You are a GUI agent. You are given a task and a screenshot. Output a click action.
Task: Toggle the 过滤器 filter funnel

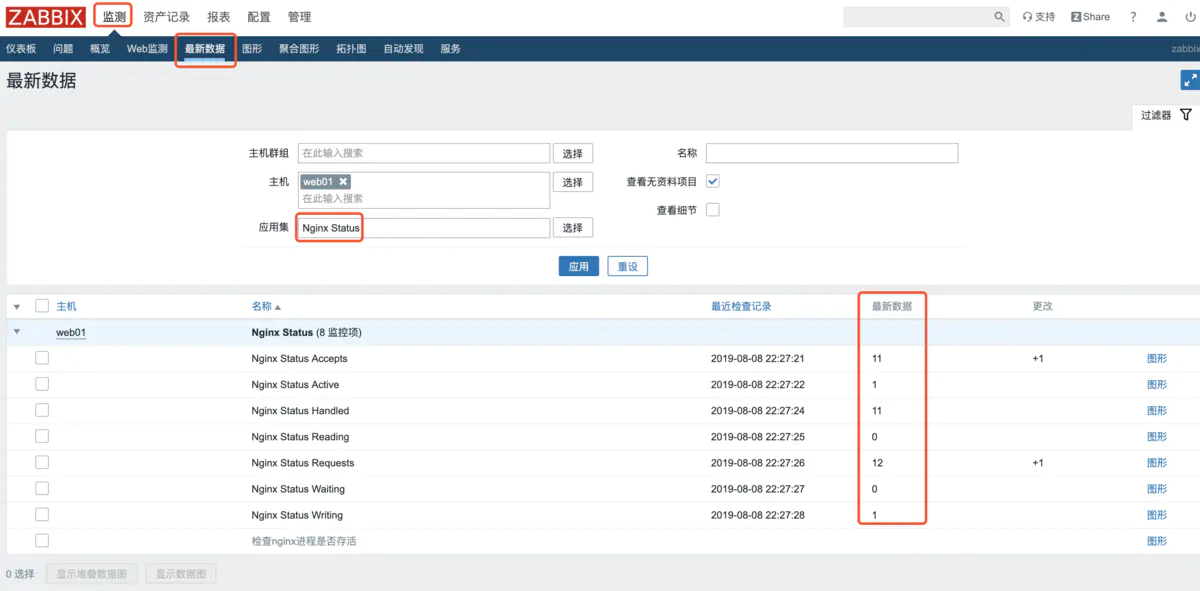click(1186, 115)
